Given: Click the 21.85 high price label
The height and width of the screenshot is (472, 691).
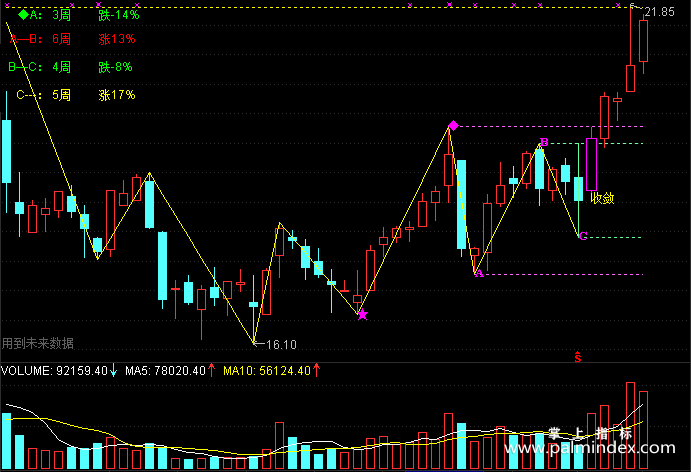Looking at the screenshot, I should coord(659,12).
